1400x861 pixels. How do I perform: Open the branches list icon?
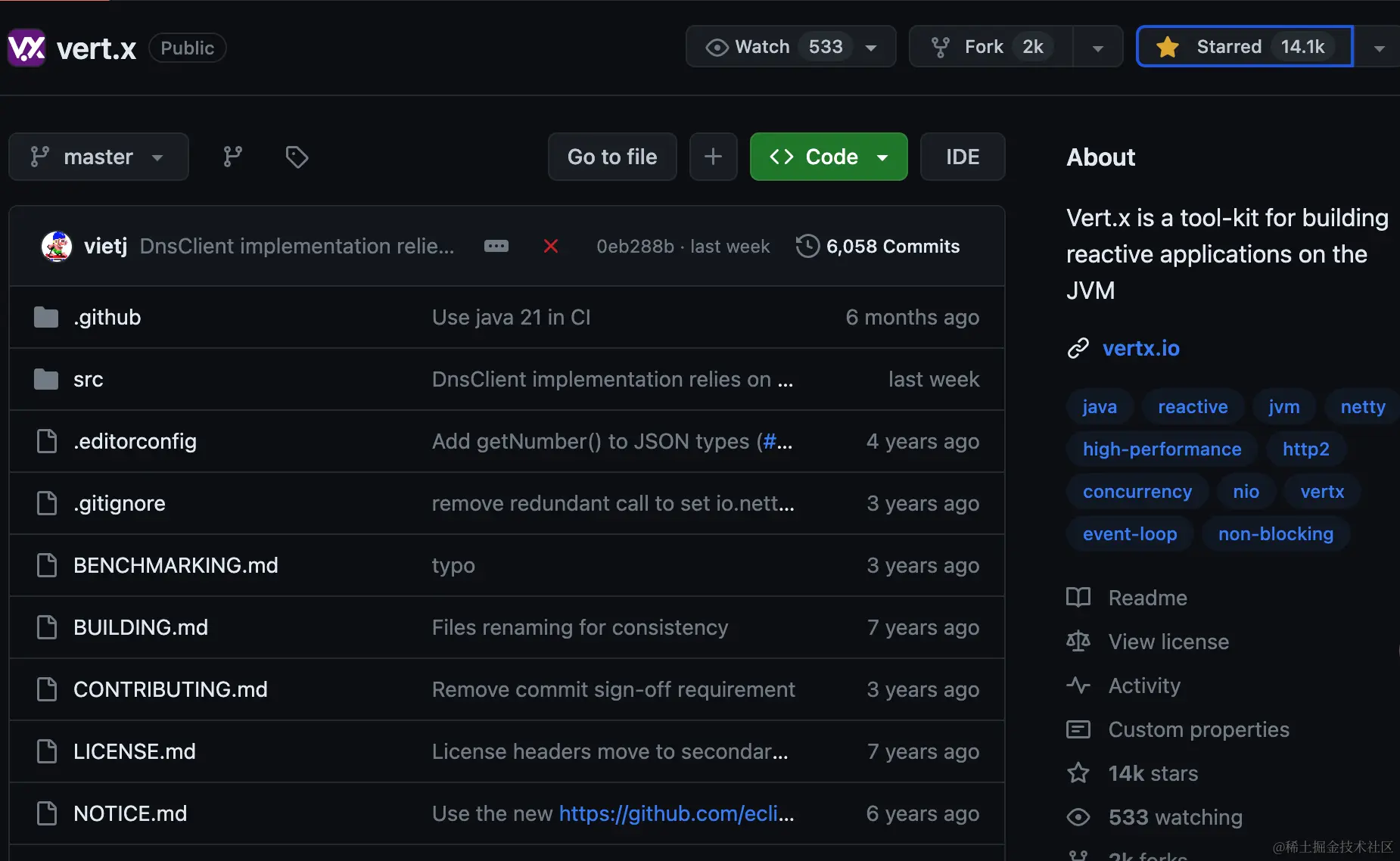click(x=232, y=157)
